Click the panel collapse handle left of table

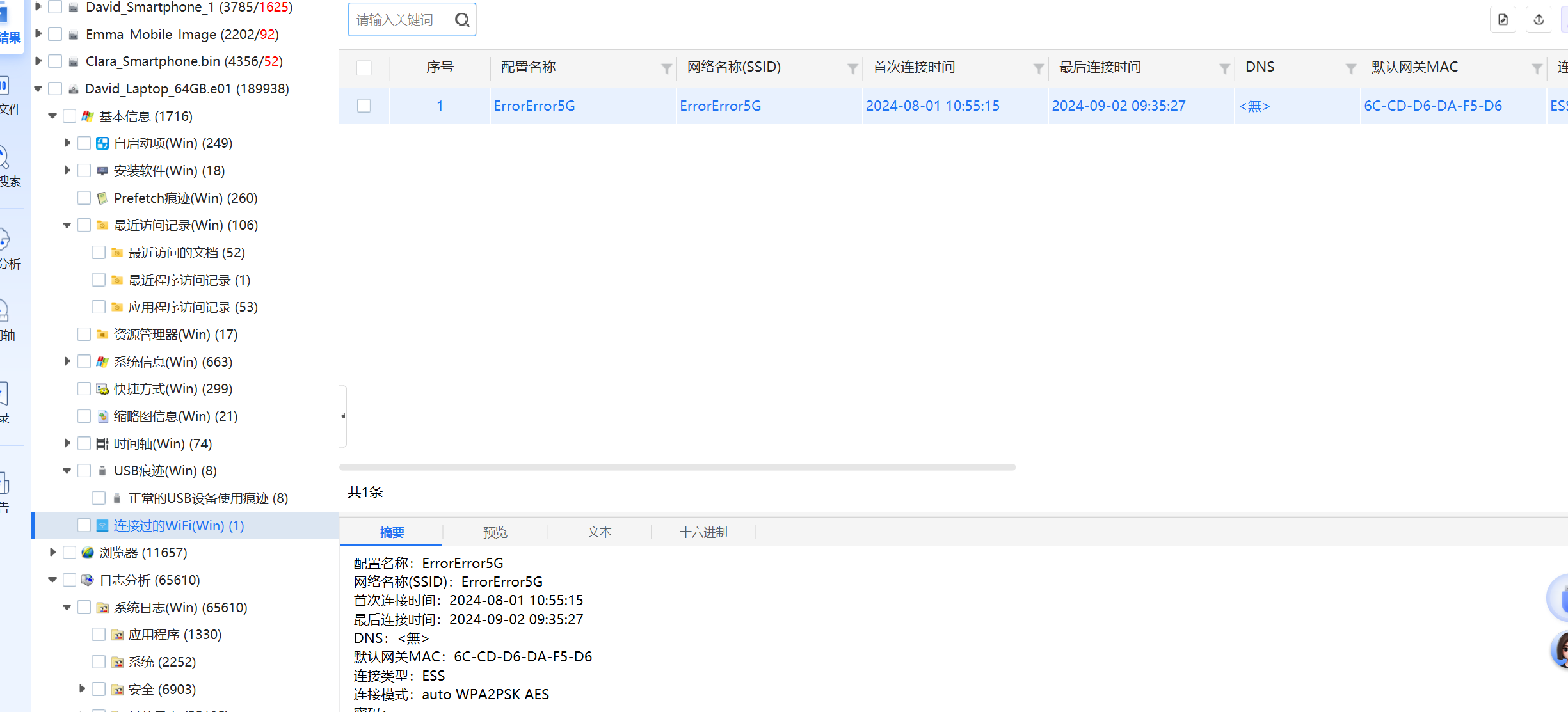[343, 416]
